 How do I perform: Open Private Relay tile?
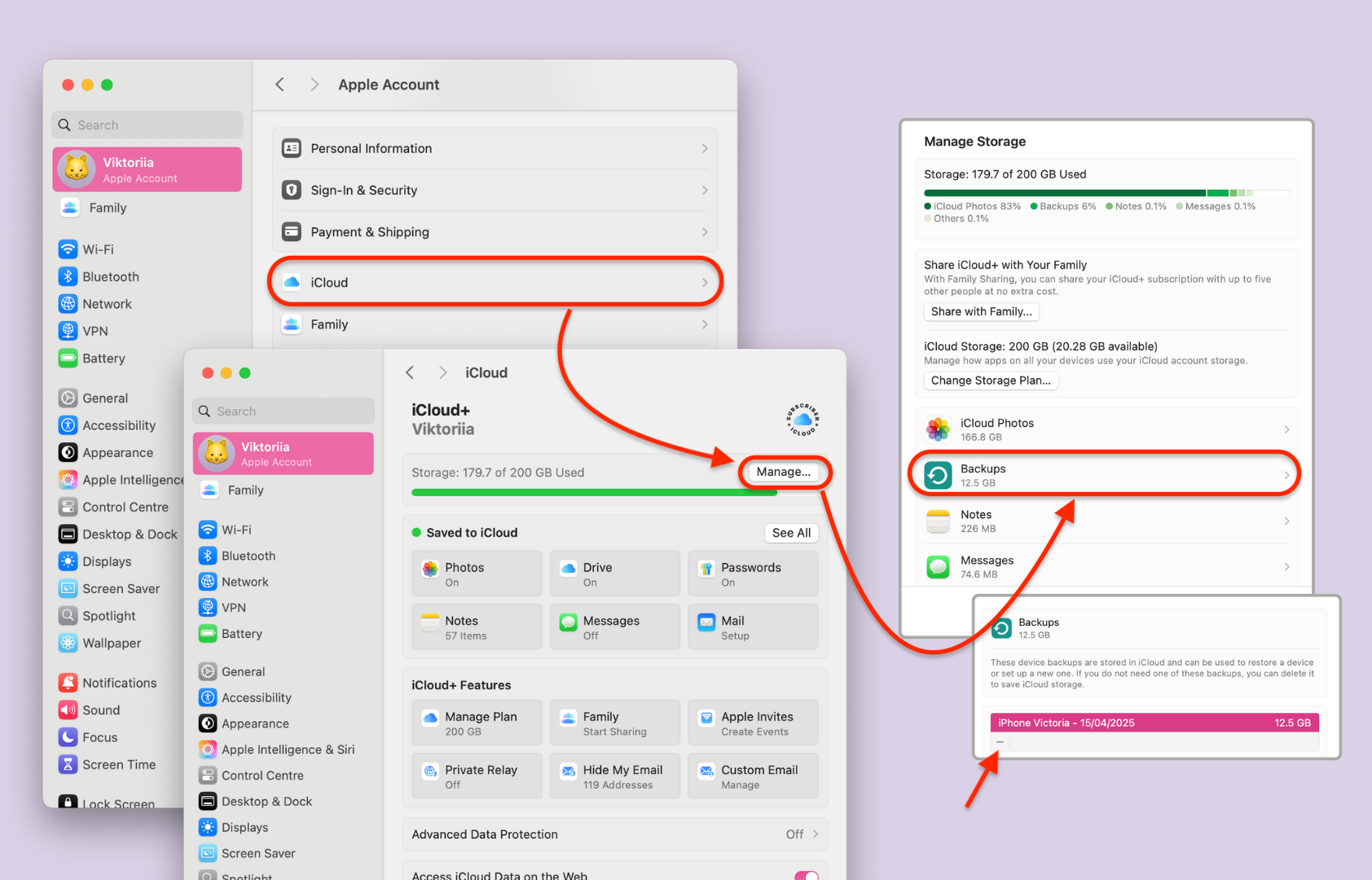(477, 776)
